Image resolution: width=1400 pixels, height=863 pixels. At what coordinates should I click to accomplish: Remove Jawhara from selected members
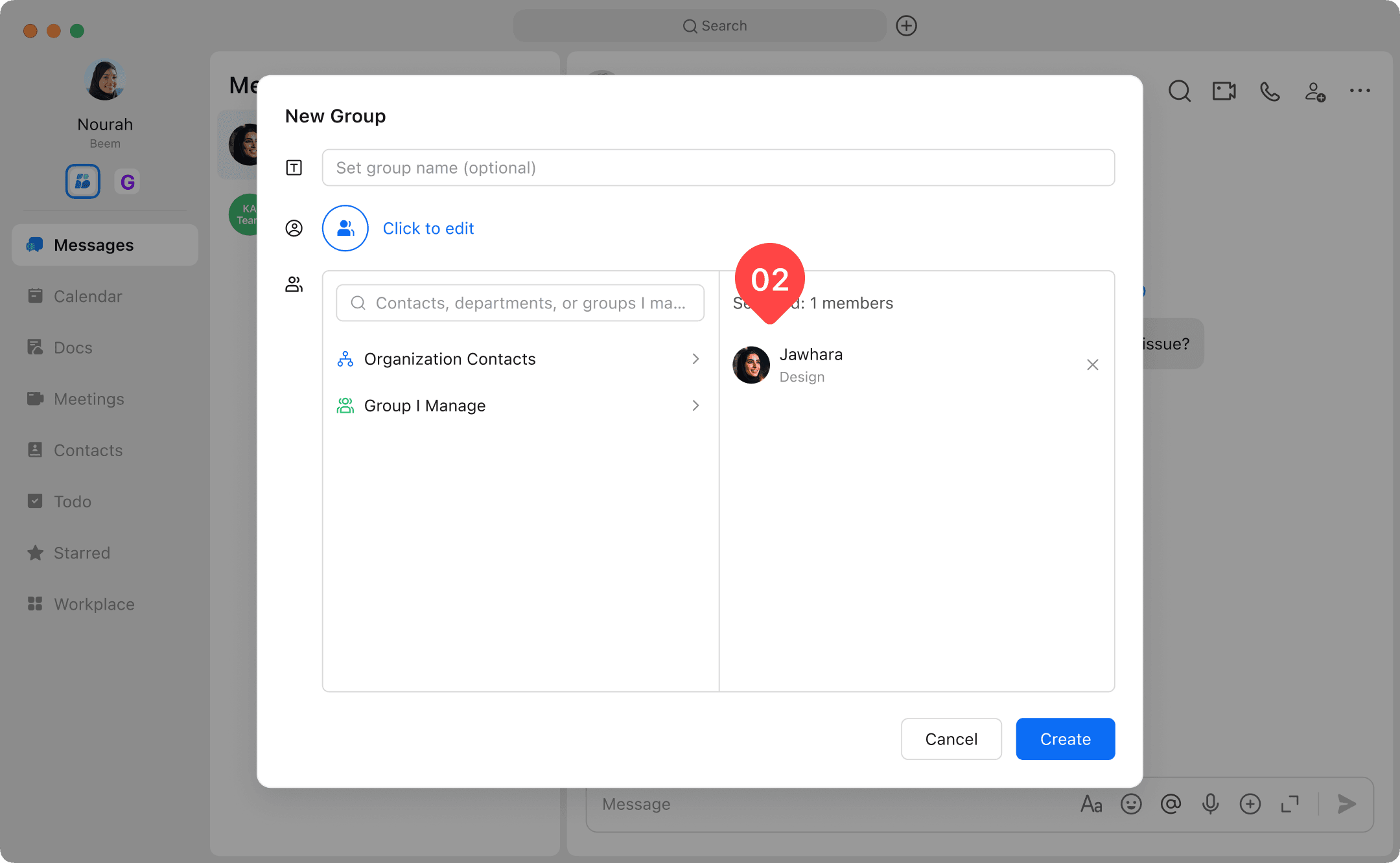click(1092, 365)
